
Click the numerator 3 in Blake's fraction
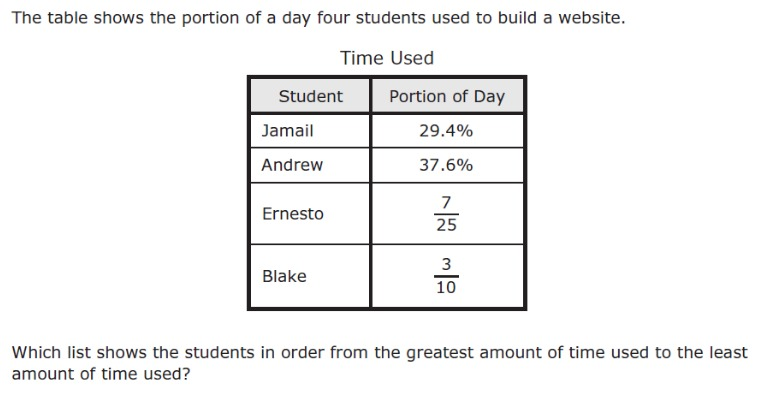tap(446, 265)
